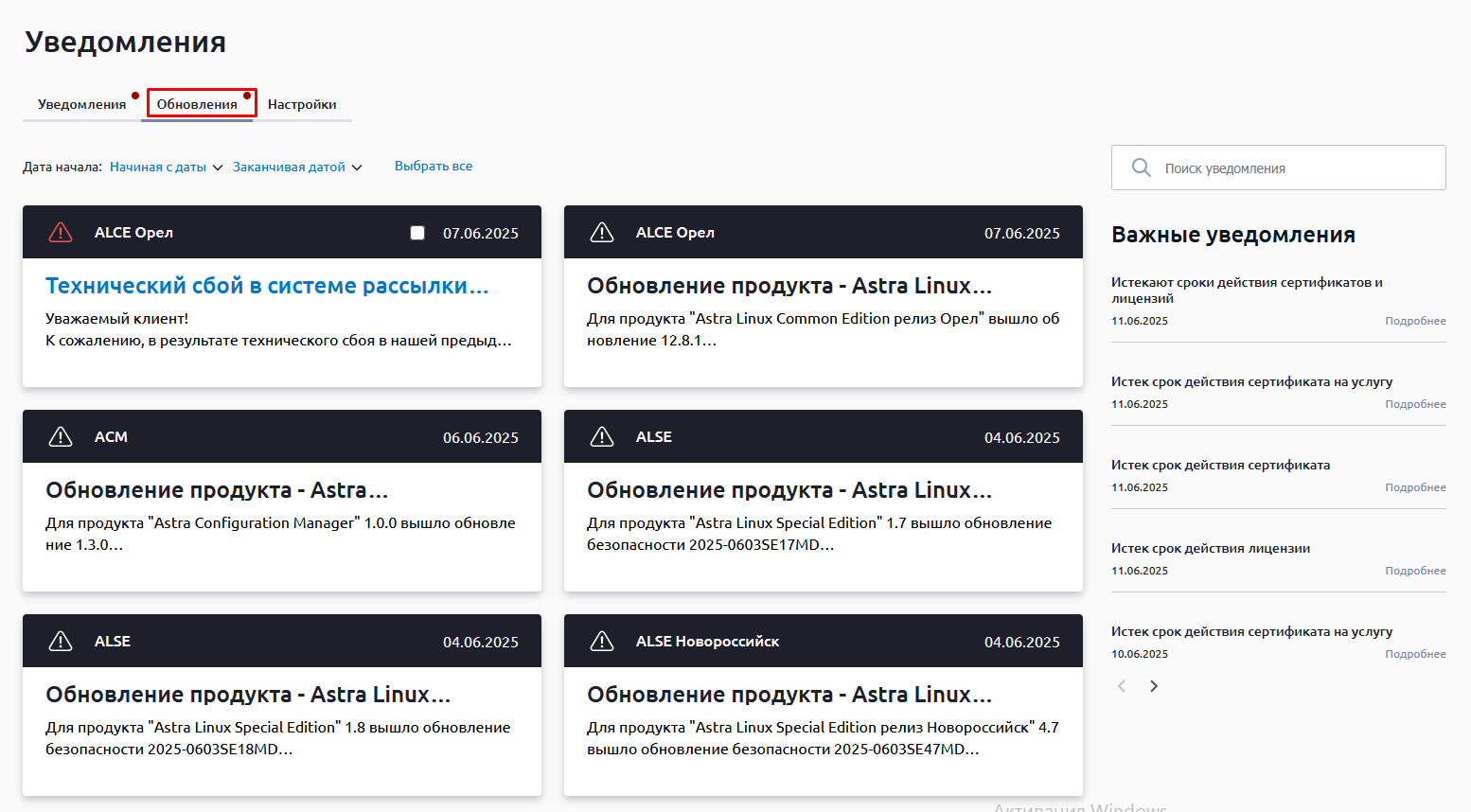Switch to the Уведомления tab

(81, 104)
